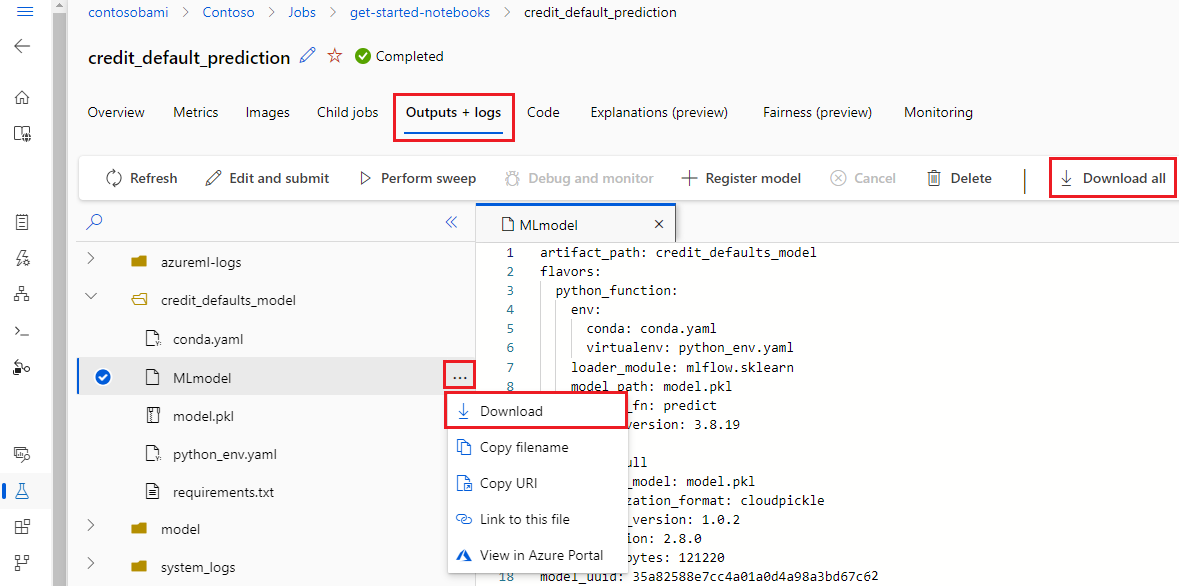This screenshot has width=1179, height=586.
Task: Collapse the file tree panel
Action: 451,222
